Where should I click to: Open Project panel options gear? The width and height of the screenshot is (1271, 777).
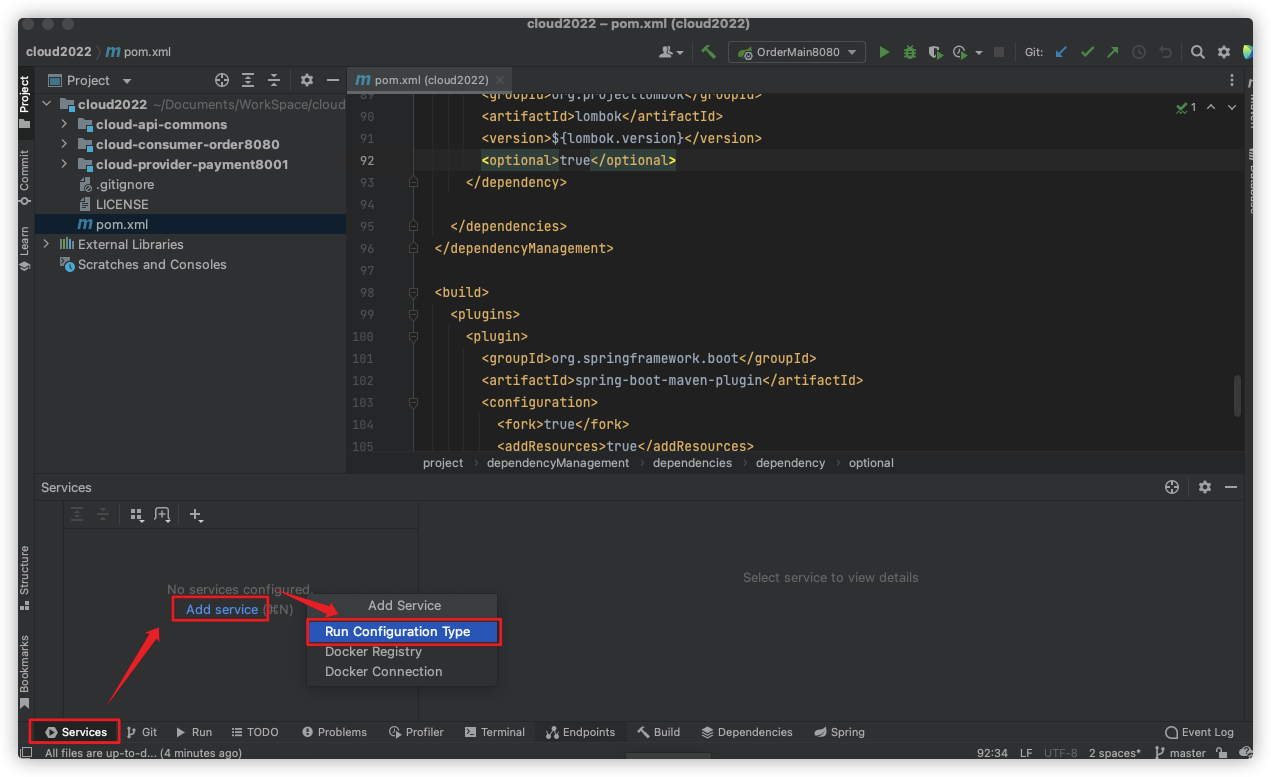pyautogui.click(x=307, y=80)
